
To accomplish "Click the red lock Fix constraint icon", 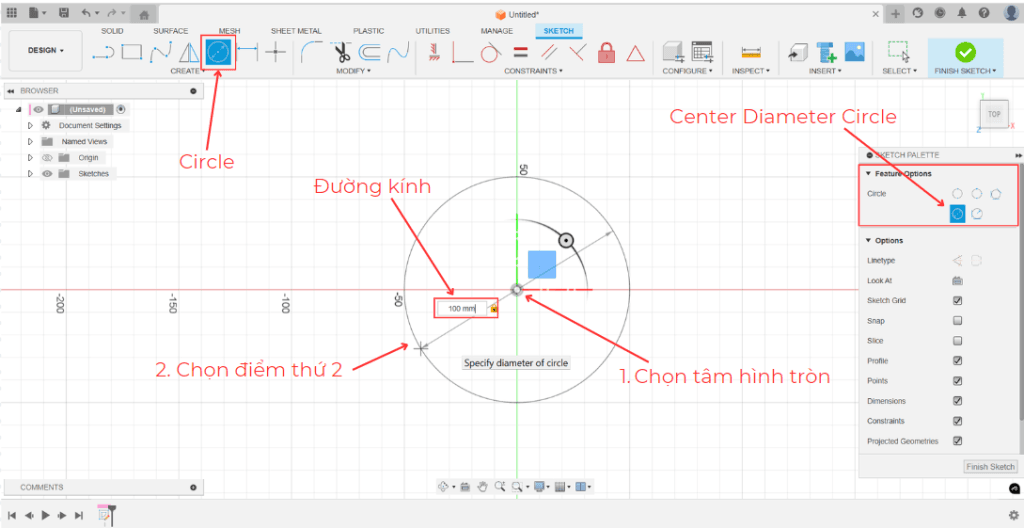I will pyautogui.click(x=606, y=53).
